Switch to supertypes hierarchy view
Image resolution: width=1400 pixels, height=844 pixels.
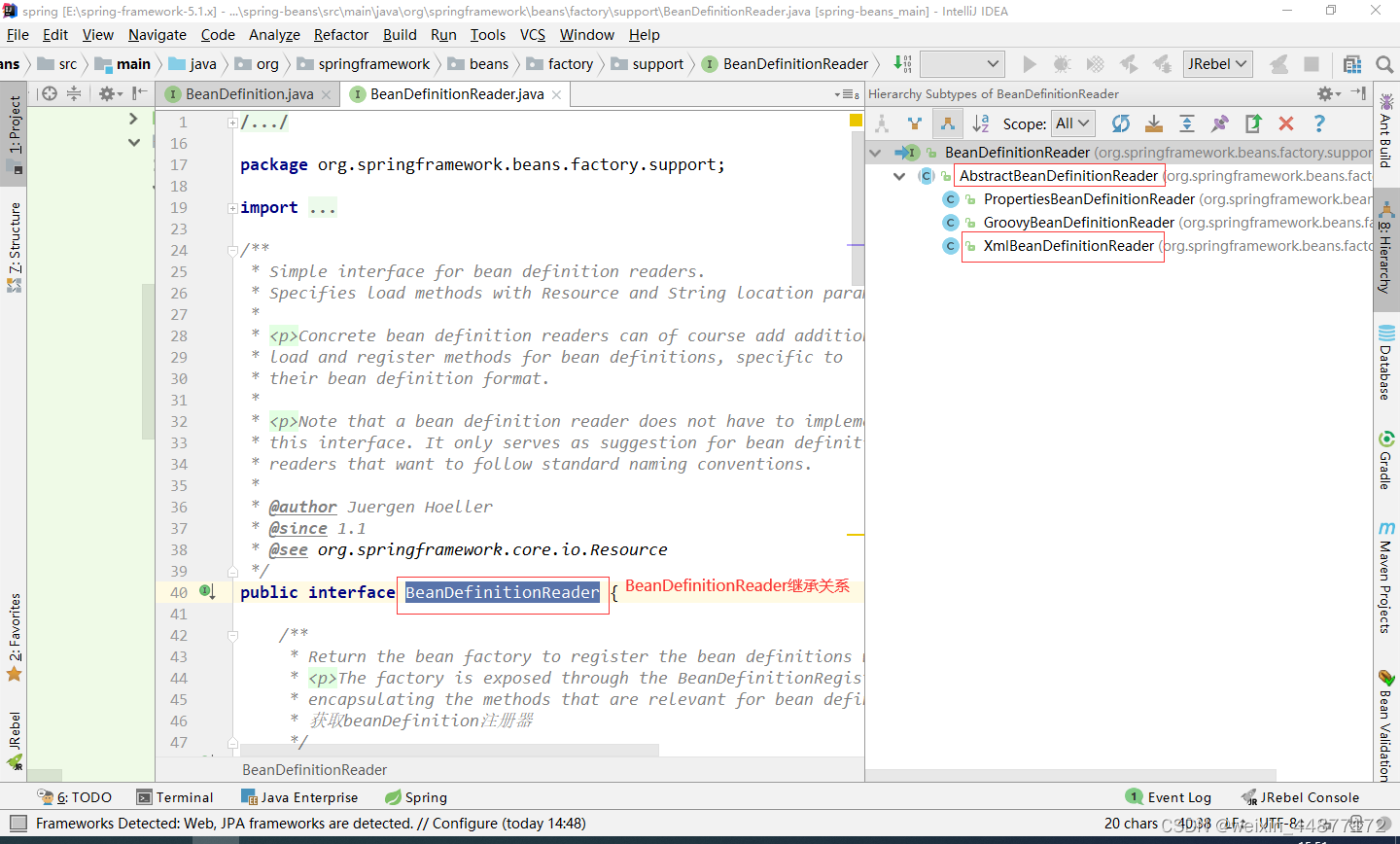coord(915,123)
